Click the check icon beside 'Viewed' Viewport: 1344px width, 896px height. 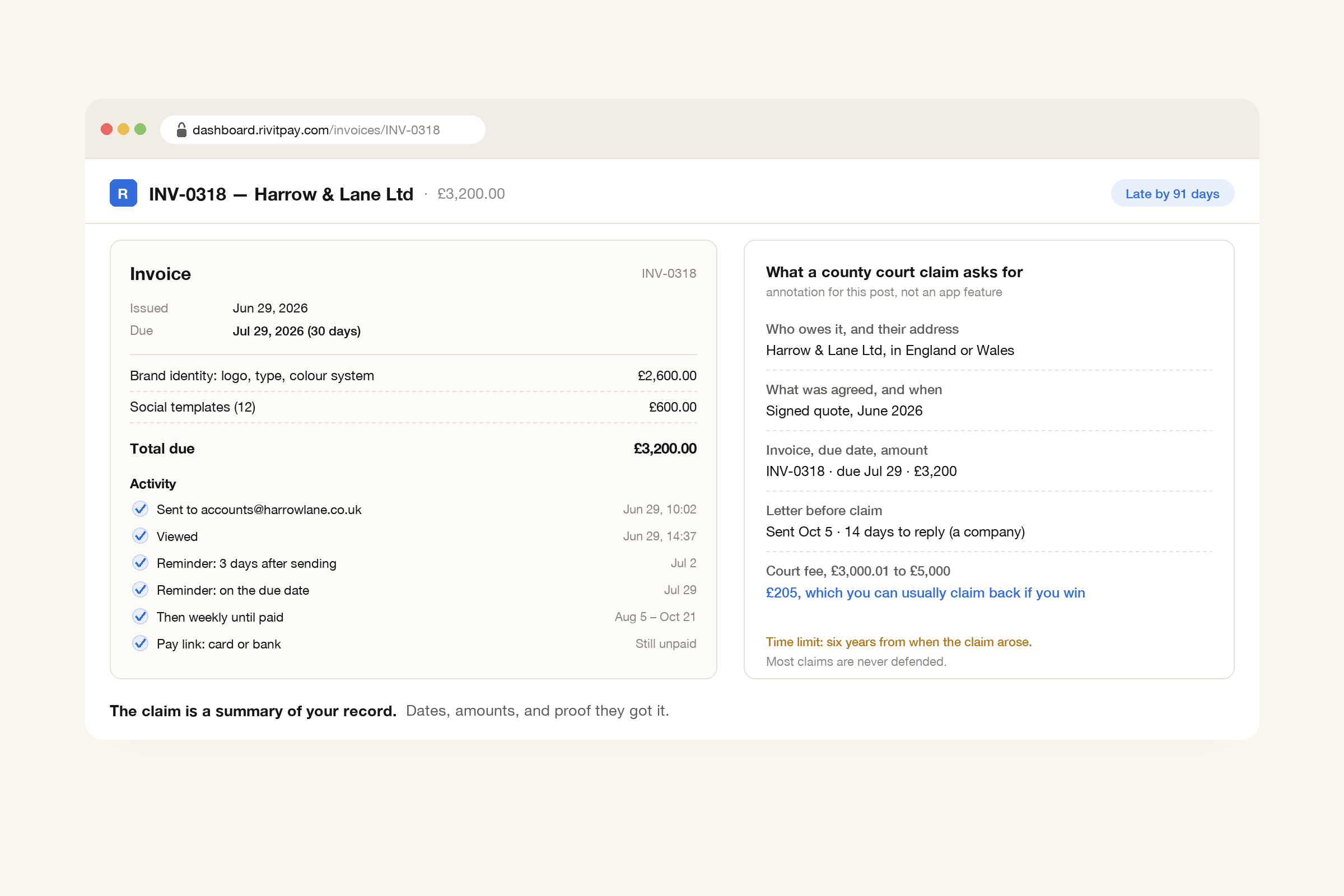140,535
